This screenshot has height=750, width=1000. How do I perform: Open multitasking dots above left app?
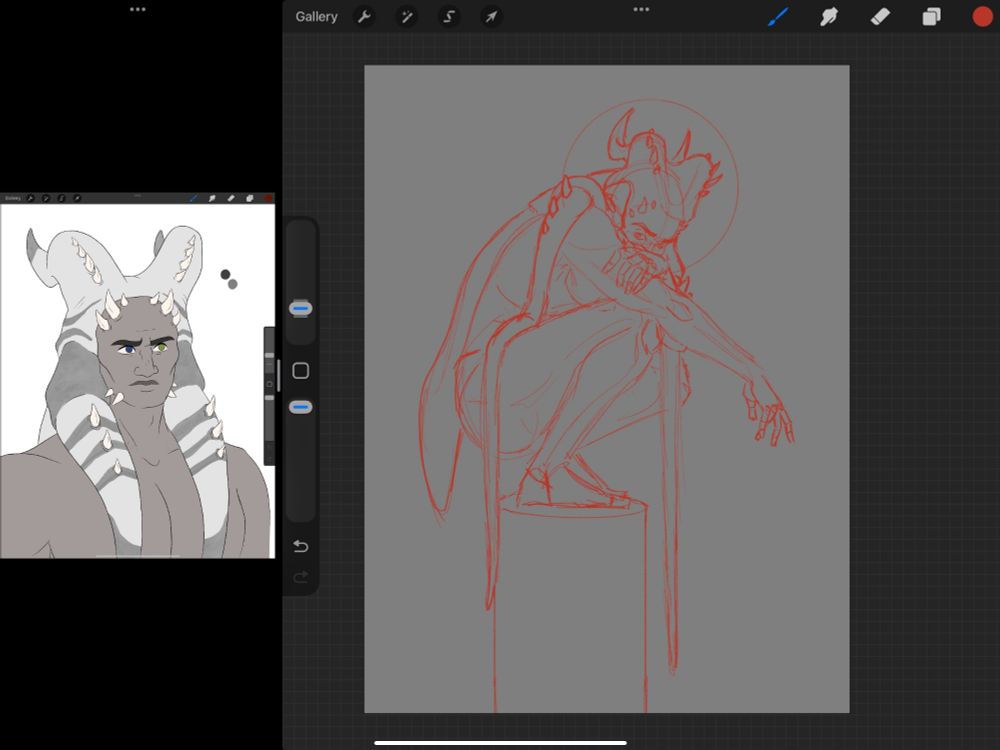[x=138, y=9]
